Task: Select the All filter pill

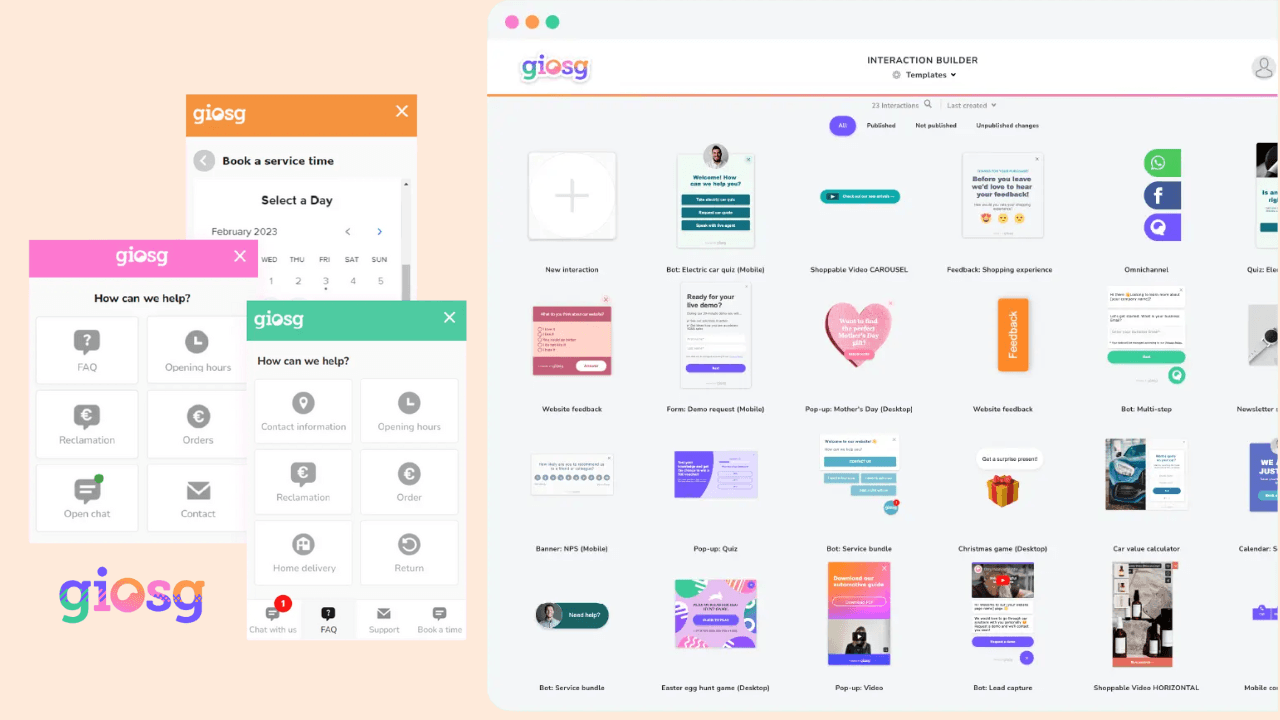Action: pyautogui.click(x=842, y=126)
